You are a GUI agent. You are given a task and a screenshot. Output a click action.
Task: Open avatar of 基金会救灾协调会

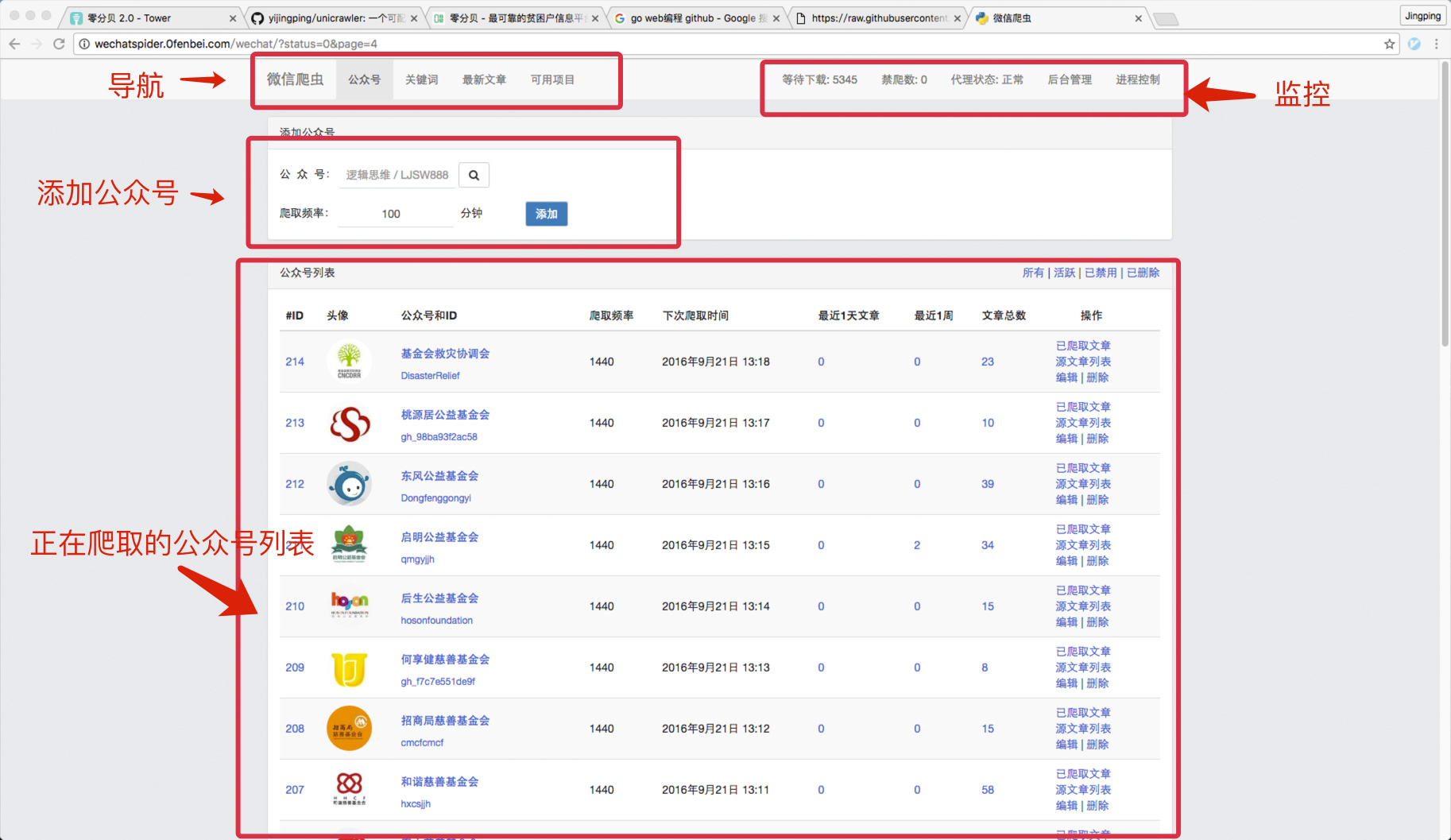click(x=349, y=362)
